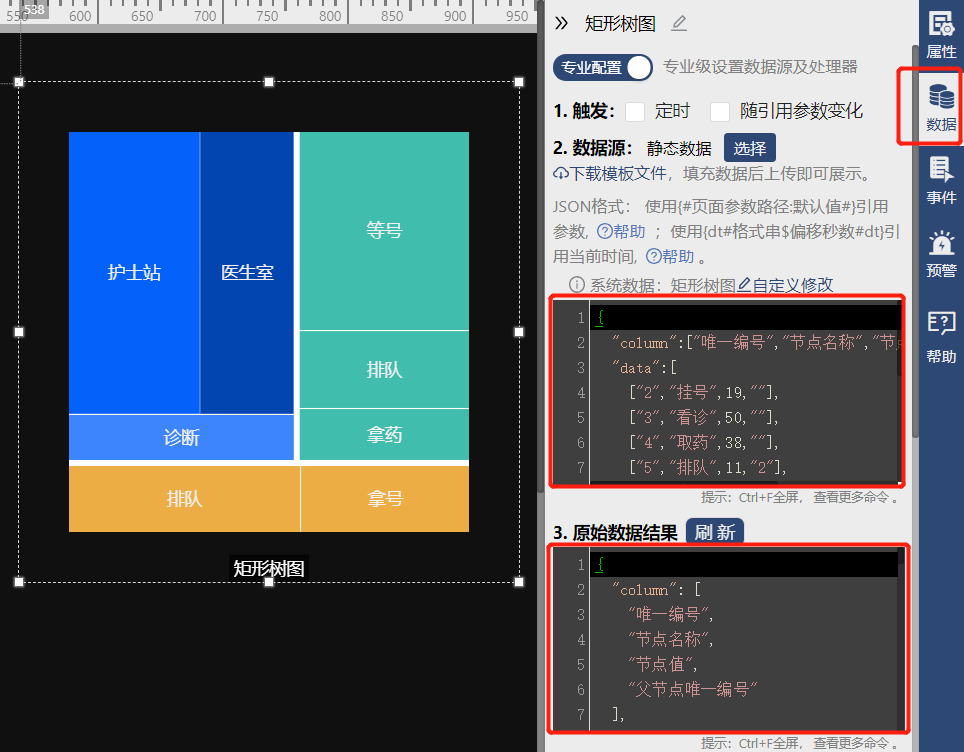964x752 pixels.
Task: Click line 2 of the data source JSON editor
Action: (x=744, y=342)
